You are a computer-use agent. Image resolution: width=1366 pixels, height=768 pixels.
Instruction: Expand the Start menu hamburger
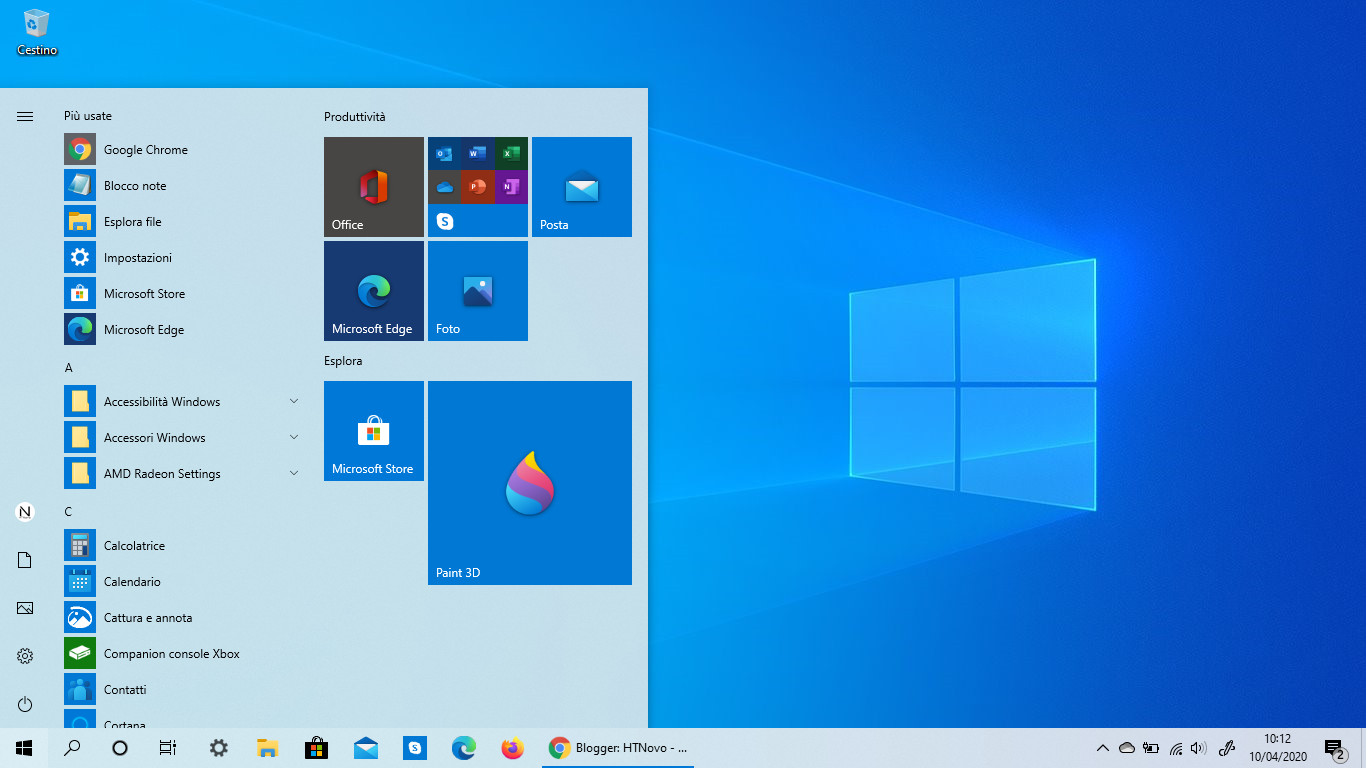pyautogui.click(x=25, y=116)
